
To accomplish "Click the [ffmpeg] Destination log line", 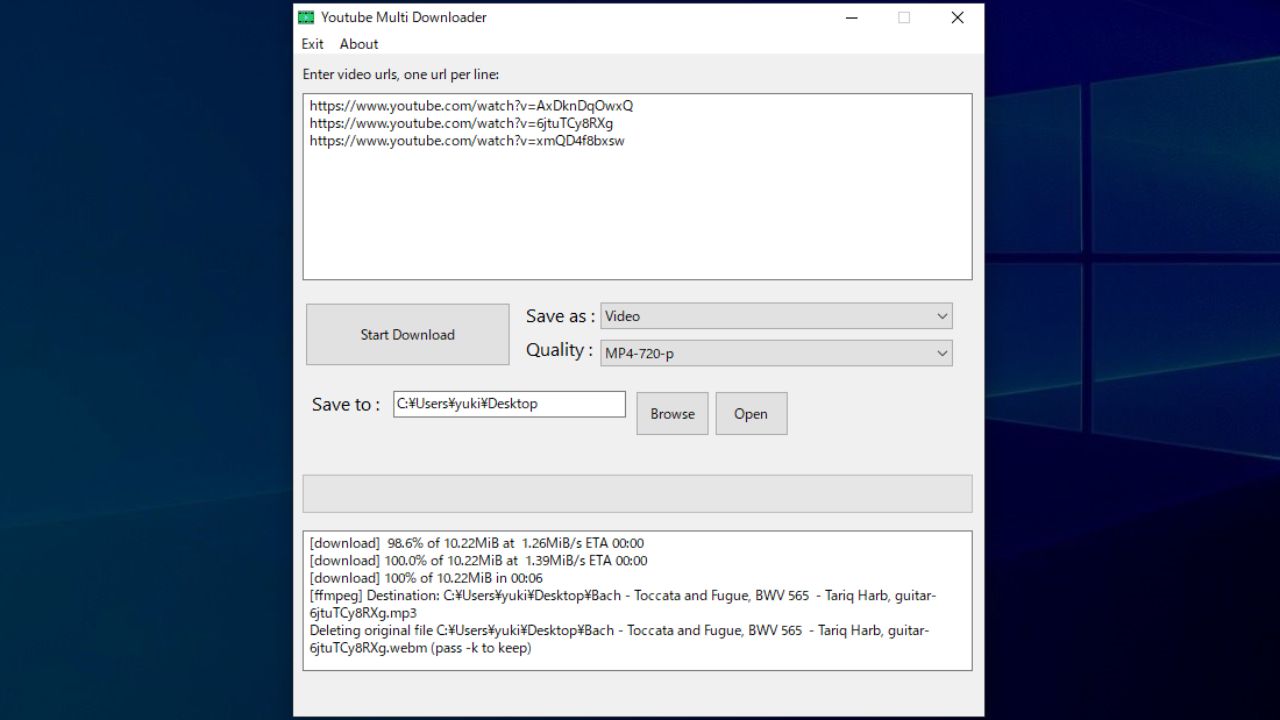I will click(623, 604).
